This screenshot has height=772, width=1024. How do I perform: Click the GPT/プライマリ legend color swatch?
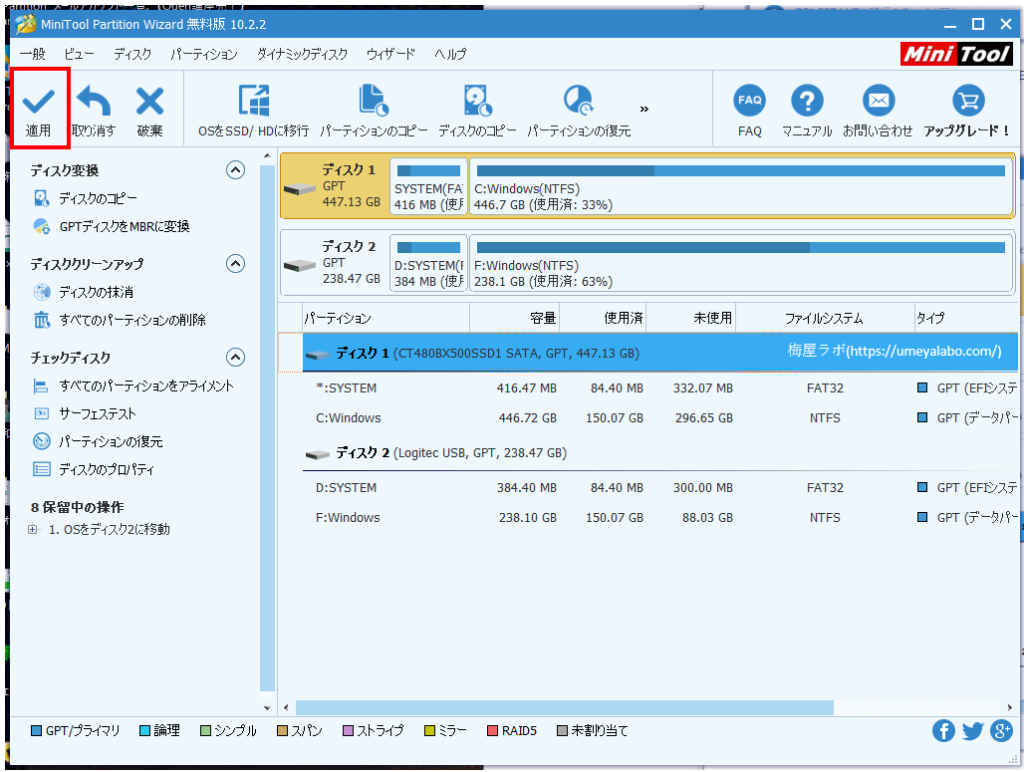point(37,730)
